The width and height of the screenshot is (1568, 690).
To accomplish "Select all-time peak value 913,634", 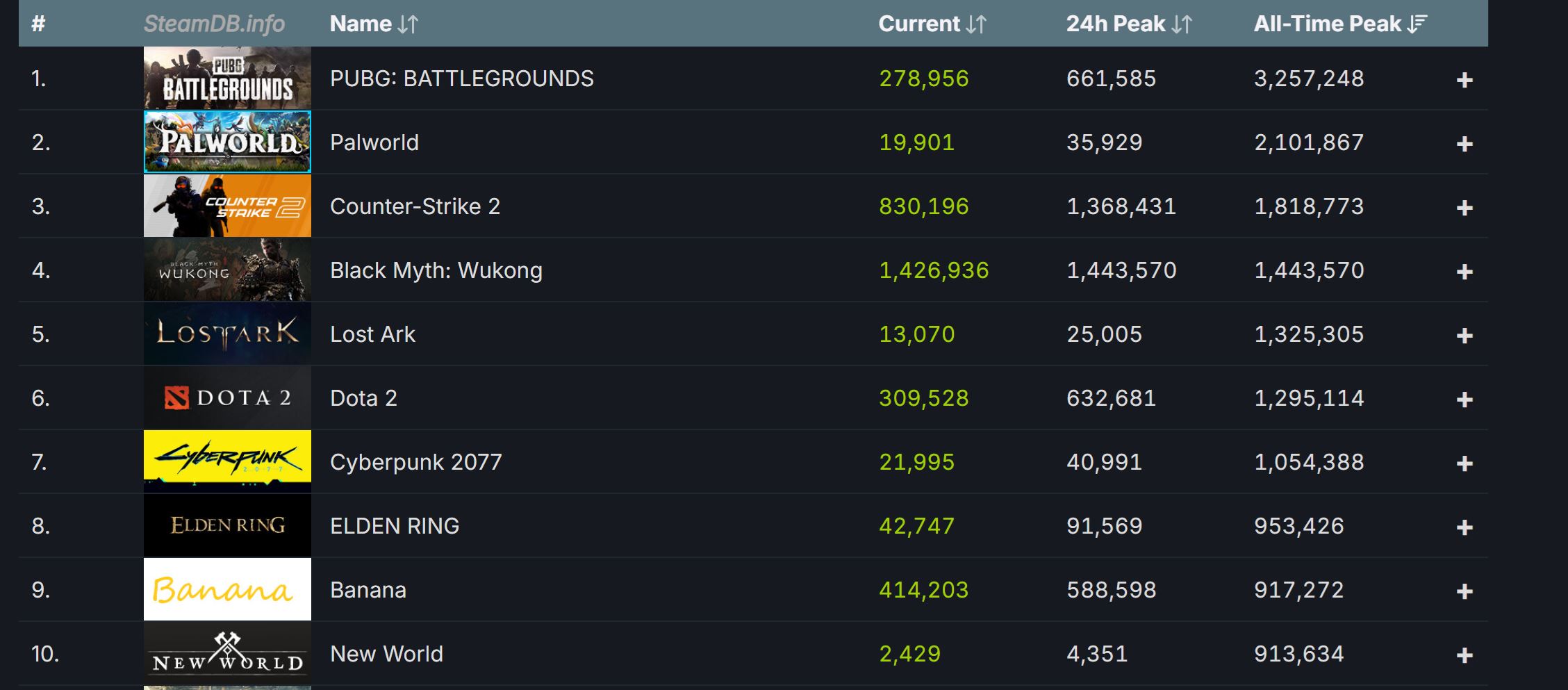I will tap(1298, 654).
